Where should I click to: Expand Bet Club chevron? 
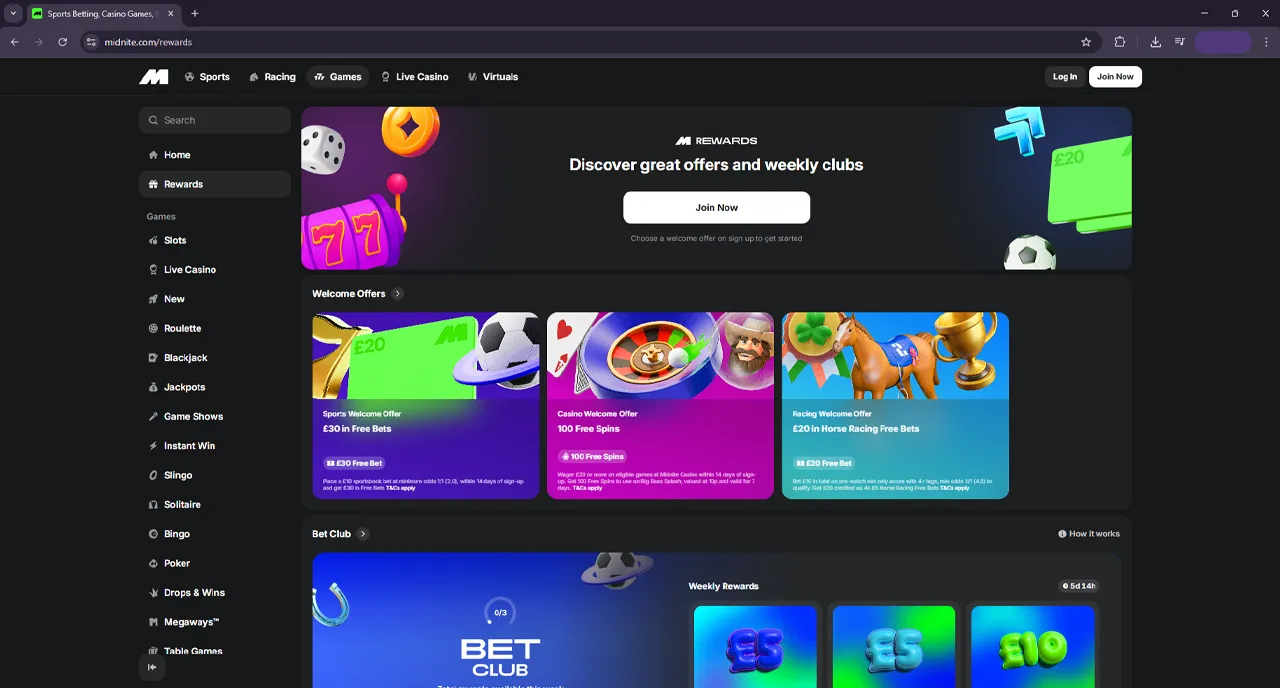click(363, 534)
